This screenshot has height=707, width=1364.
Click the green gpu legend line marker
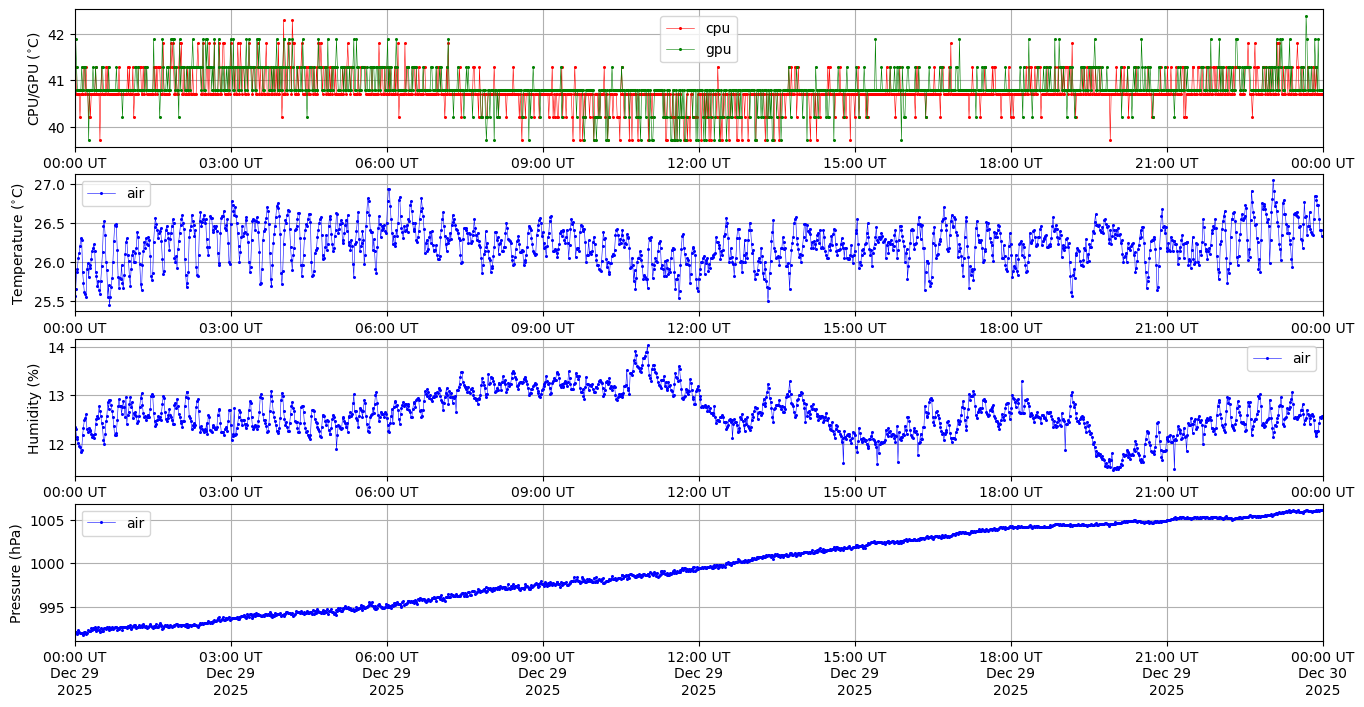click(681, 48)
